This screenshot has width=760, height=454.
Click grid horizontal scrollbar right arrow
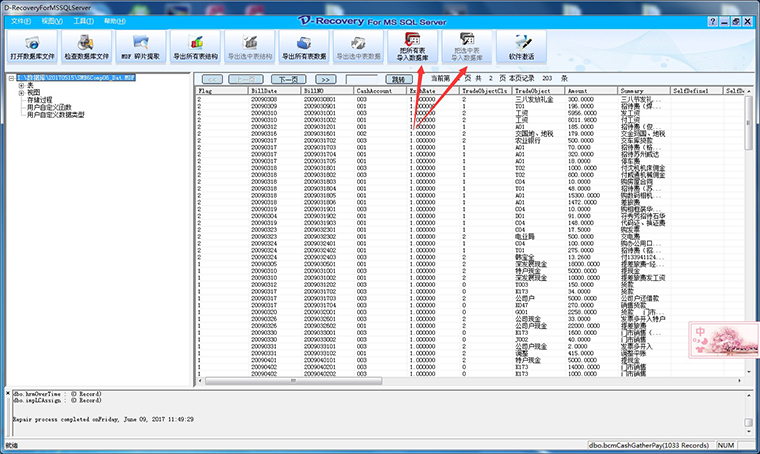tap(740, 381)
